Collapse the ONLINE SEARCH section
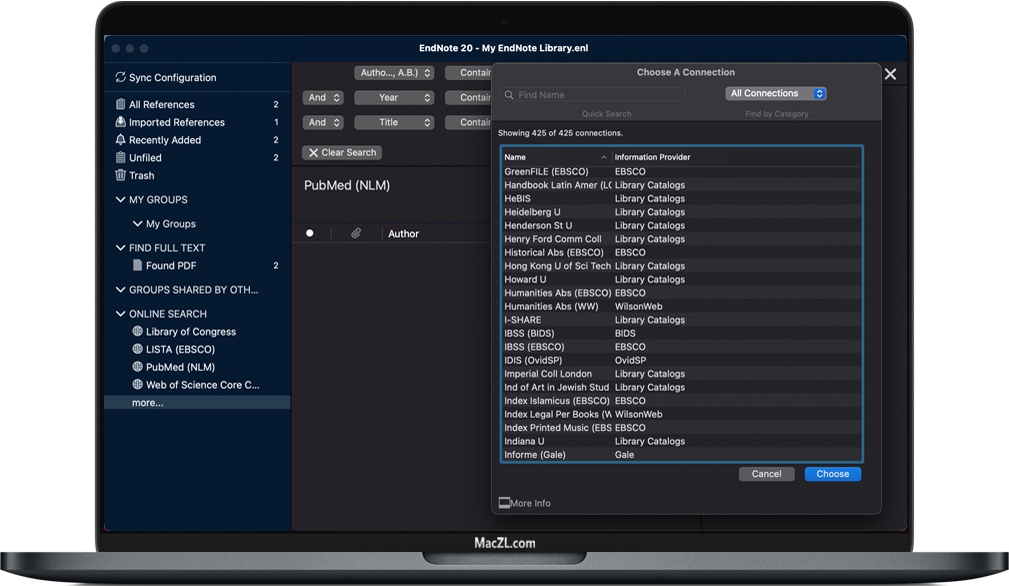This screenshot has width=1009, height=586. tap(121, 314)
